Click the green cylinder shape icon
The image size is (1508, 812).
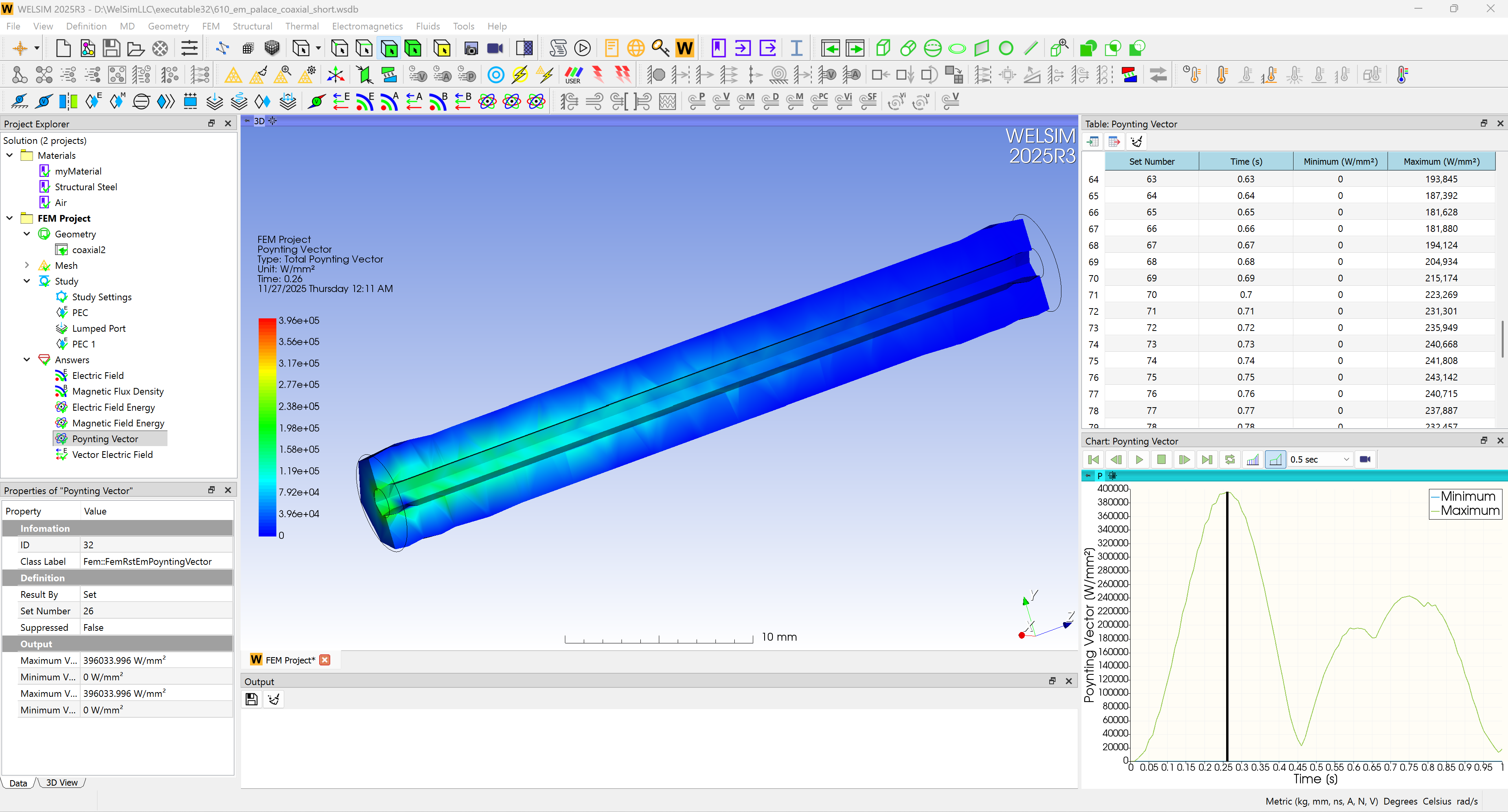tap(908, 48)
